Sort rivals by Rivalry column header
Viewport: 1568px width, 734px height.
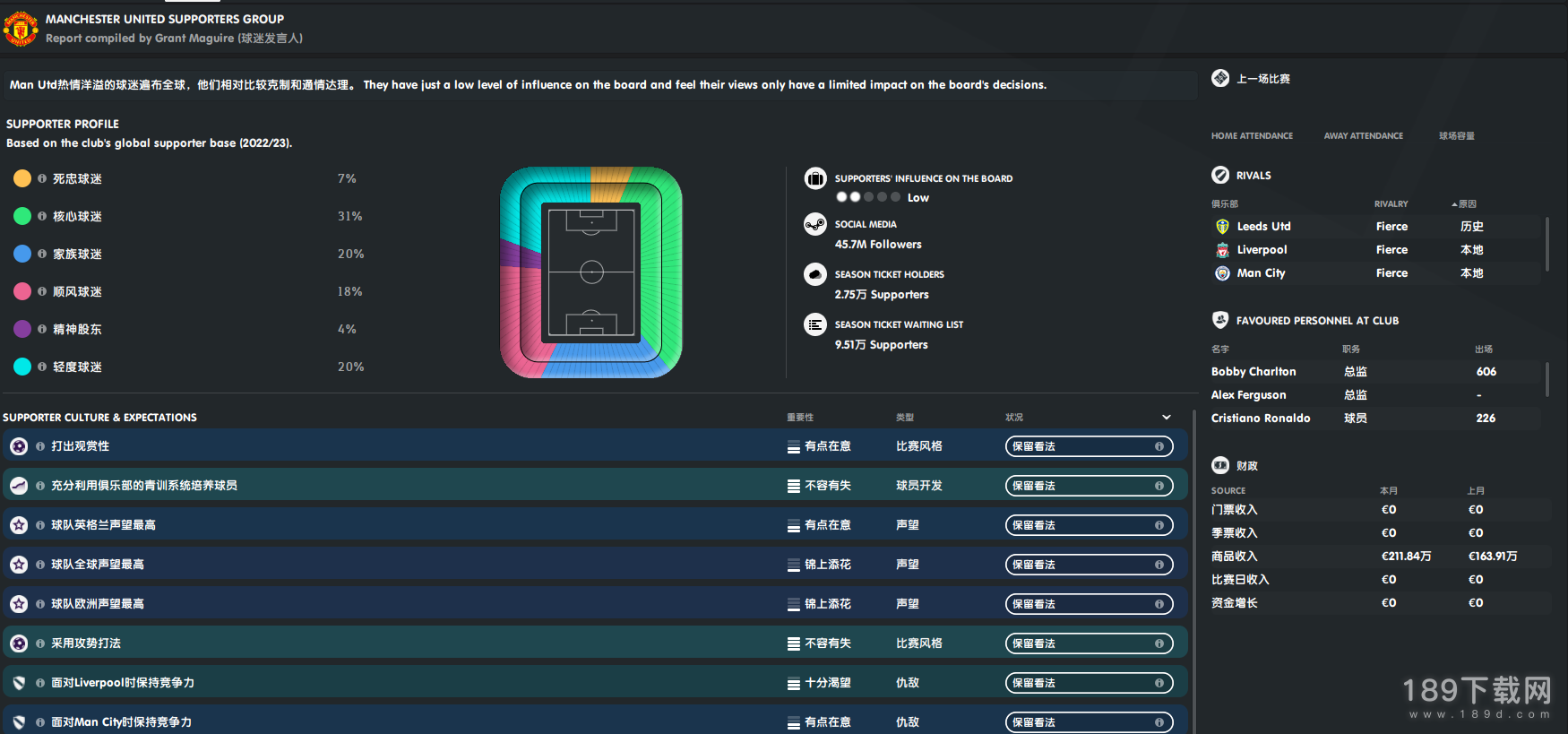click(1391, 204)
